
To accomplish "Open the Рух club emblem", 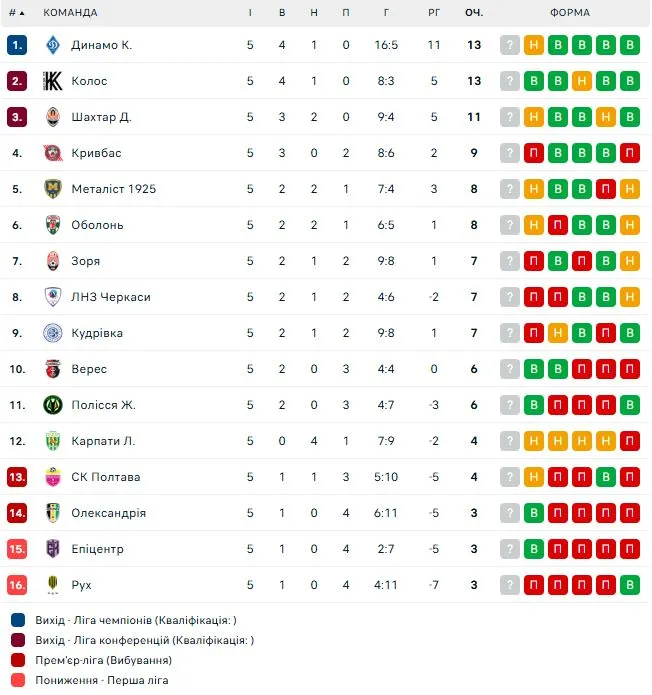I will pyautogui.click(x=53, y=585).
